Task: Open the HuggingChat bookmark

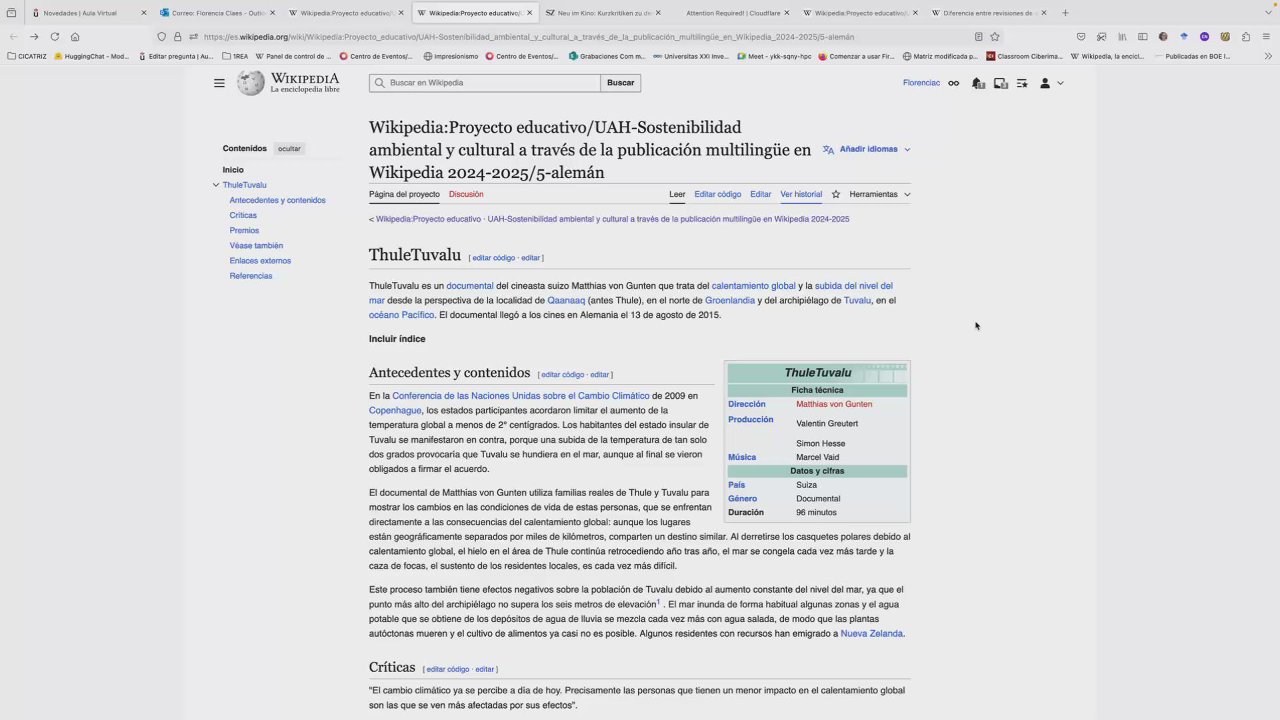Action: coord(92,56)
